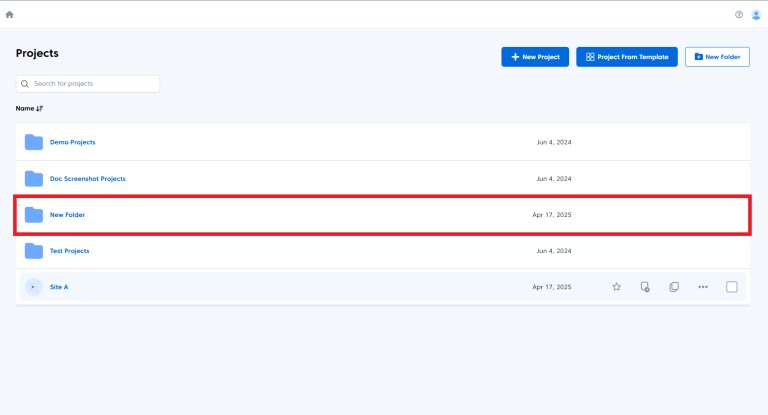Click the Site A project icon

34,287
